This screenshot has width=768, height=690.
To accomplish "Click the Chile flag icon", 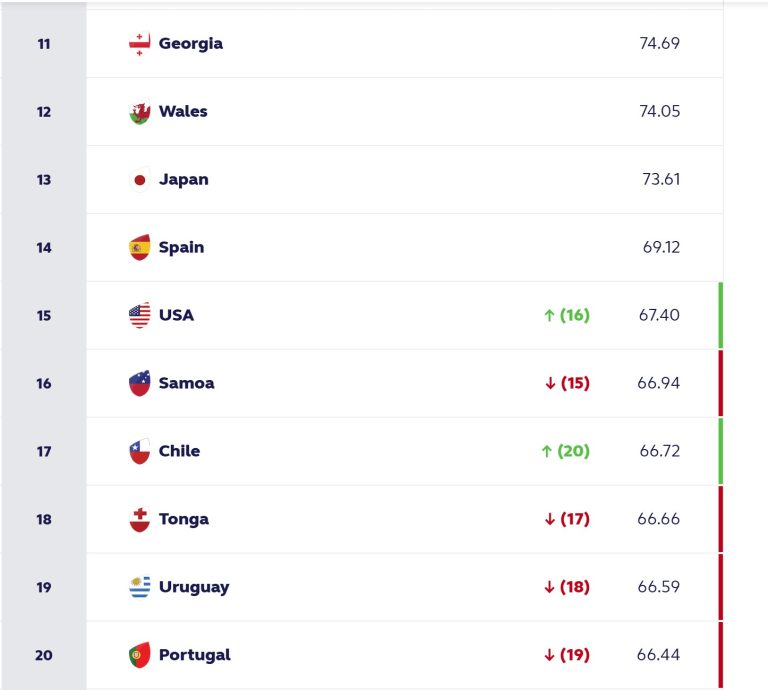I will 139,452.
